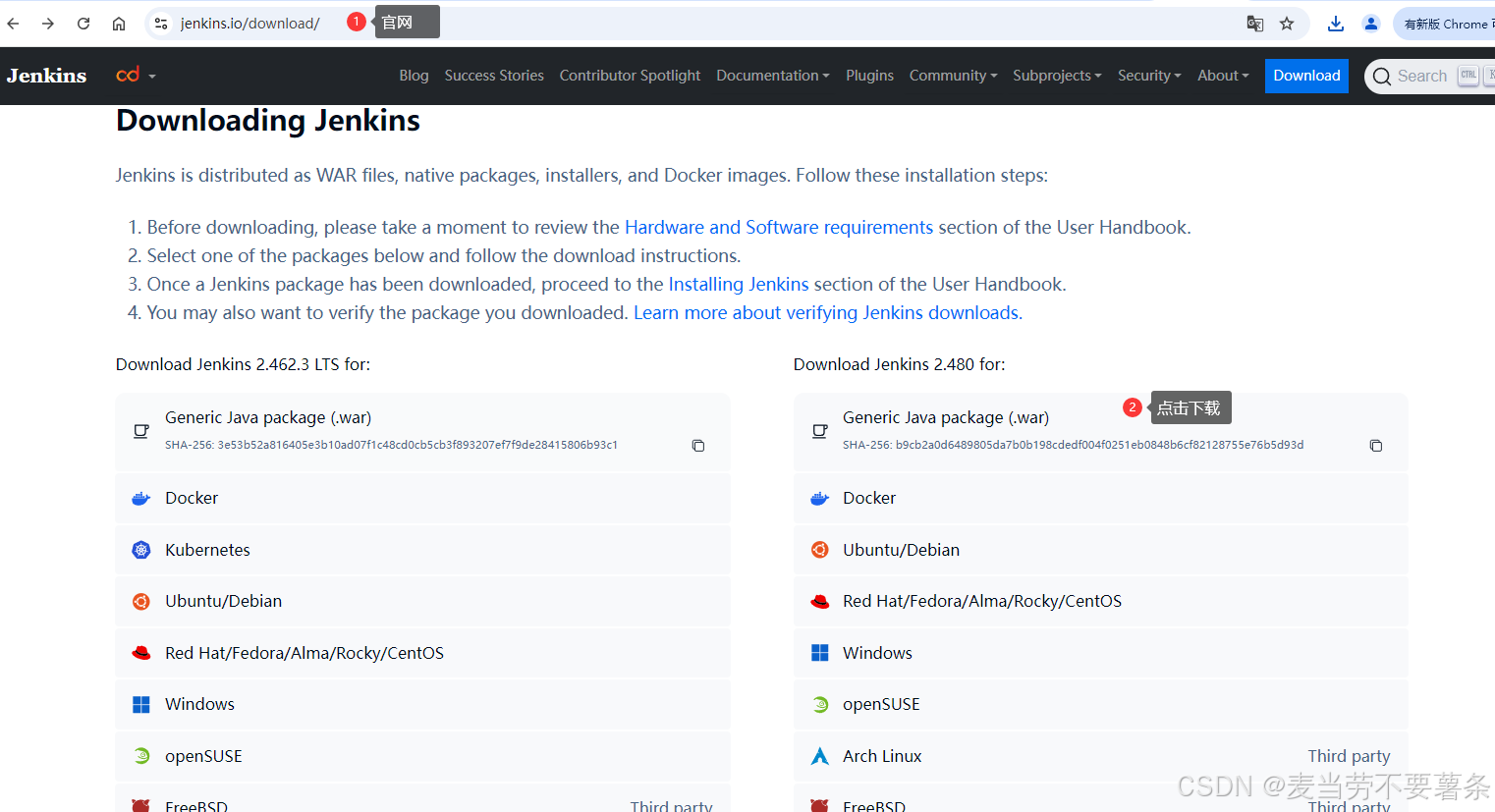Viewport: 1495px width, 812px height.
Task: Open Red Hat/Fedora/Alma/Rocky/CentOS under weekly
Action: [x=1100, y=601]
